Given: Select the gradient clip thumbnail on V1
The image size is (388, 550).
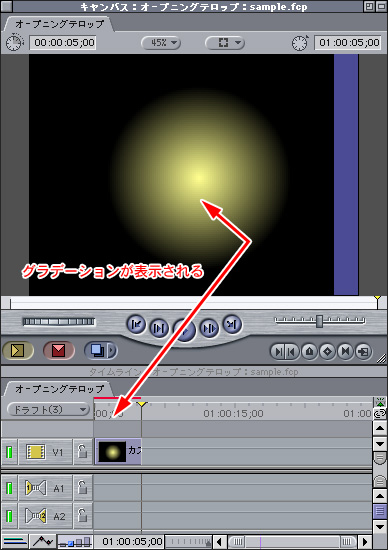Looking at the screenshot, I should point(112,451).
